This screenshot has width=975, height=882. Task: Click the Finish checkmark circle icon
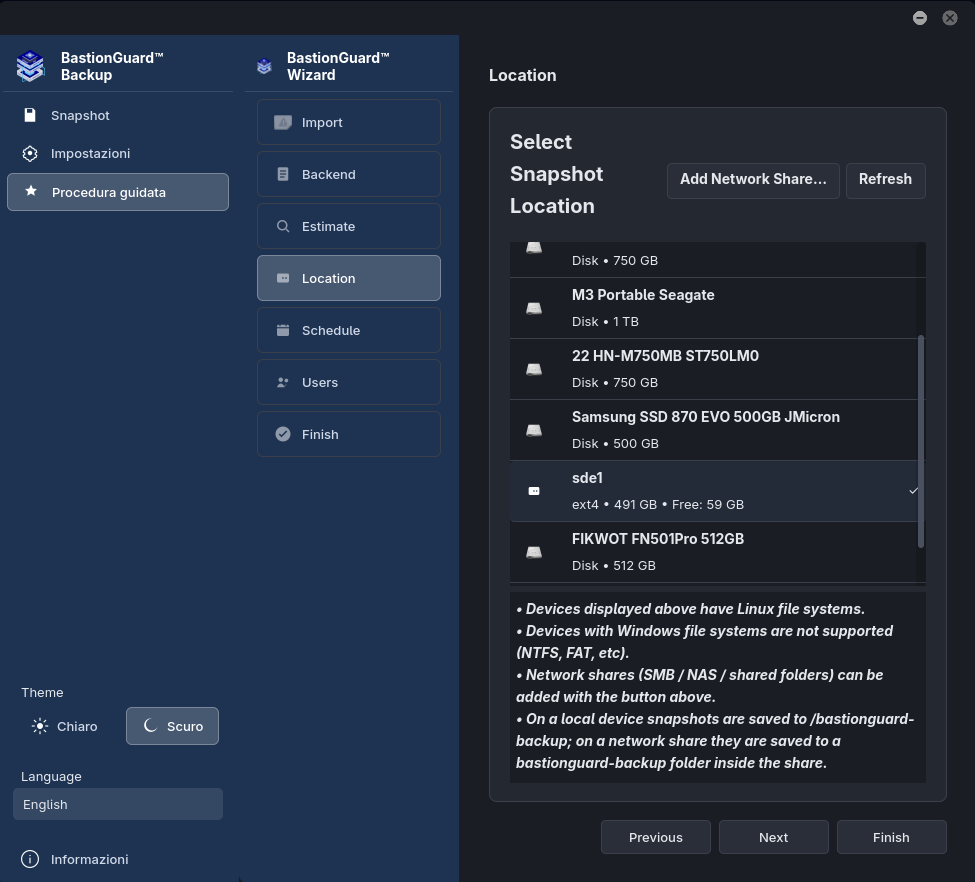coord(283,434)
